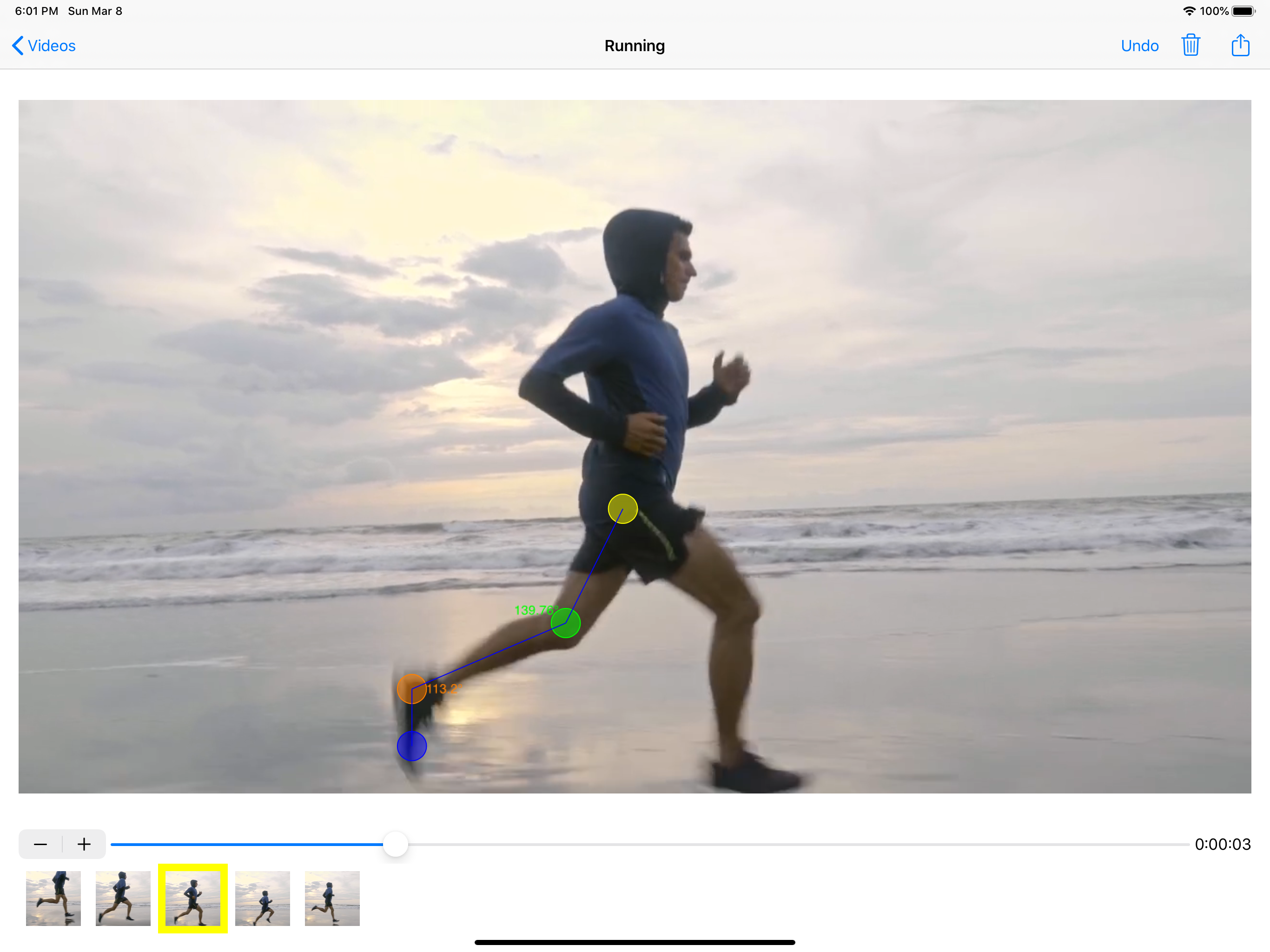
Task: Select the yellow-highlighted third thumbnail
Action: [x=193, y=899]
